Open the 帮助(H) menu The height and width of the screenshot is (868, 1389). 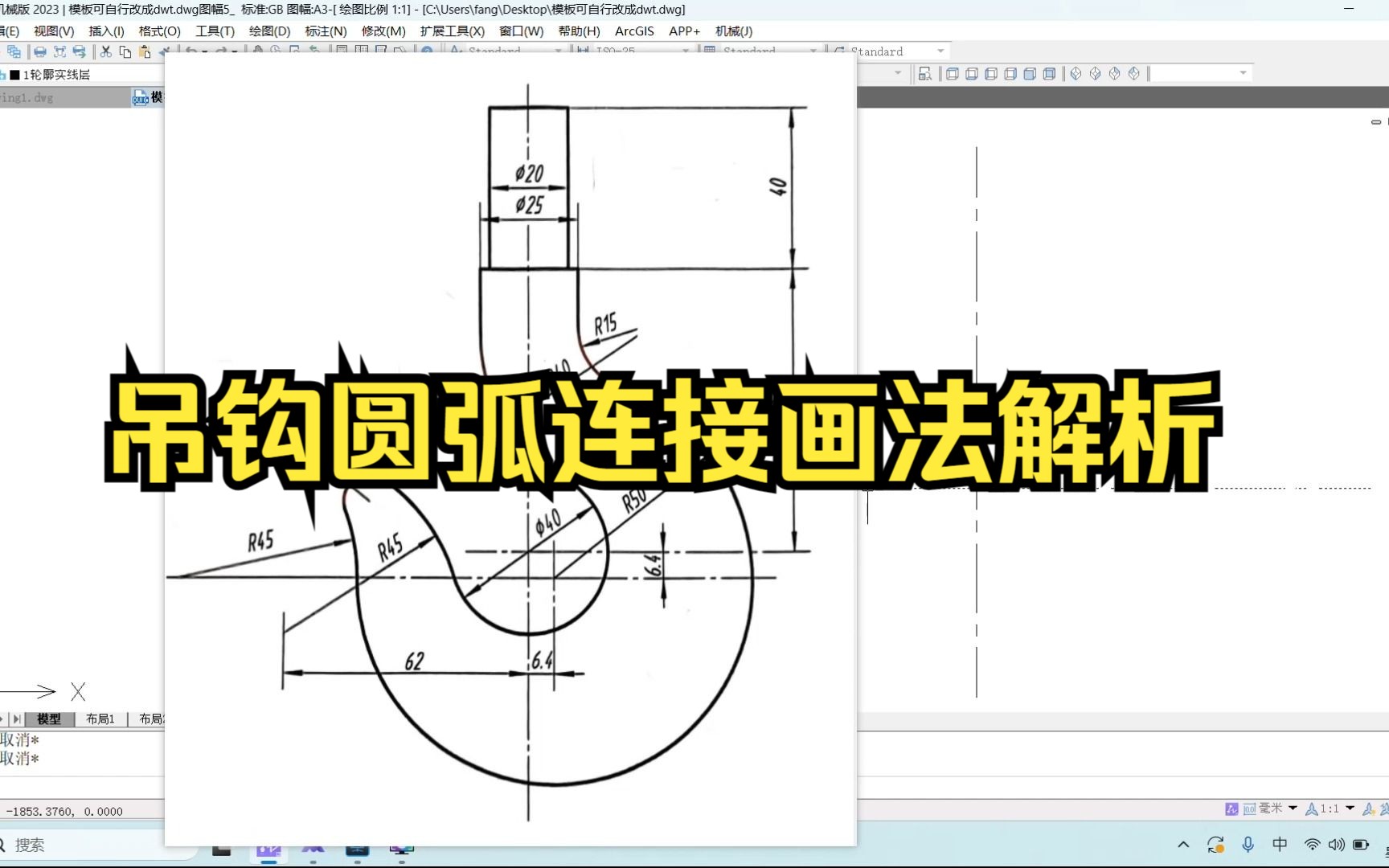pos(579,31)
